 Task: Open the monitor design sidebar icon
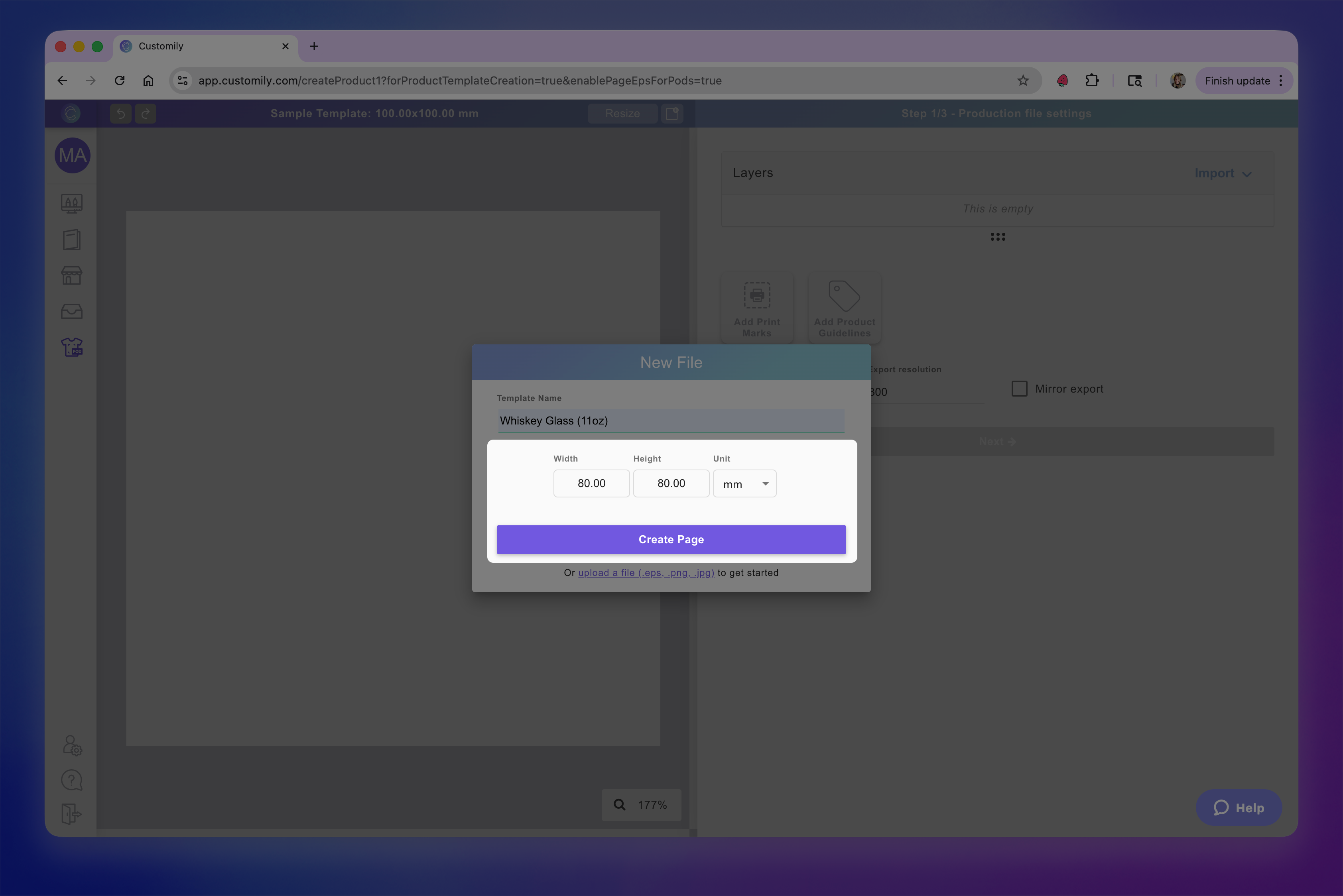pyautogui.click(x=71, y=203)
